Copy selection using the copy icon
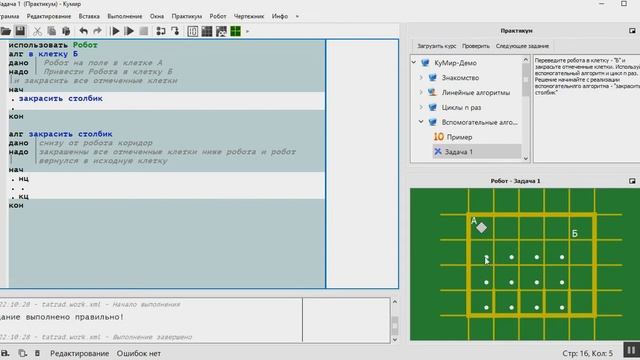 point(52,31)
